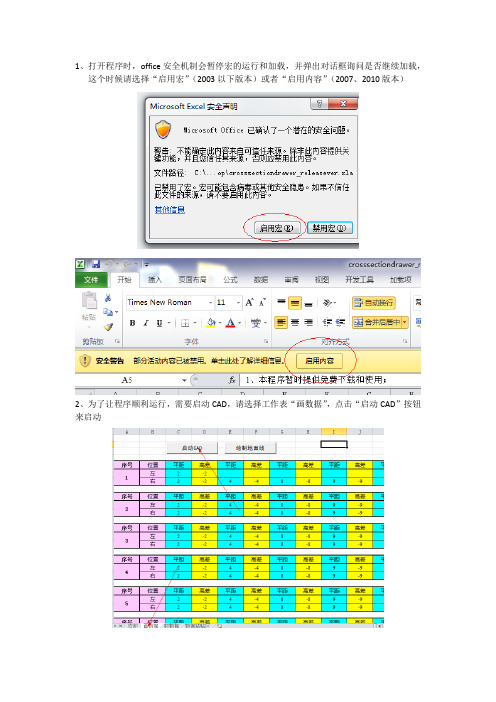Click the Orientation text angle icon

328,303
